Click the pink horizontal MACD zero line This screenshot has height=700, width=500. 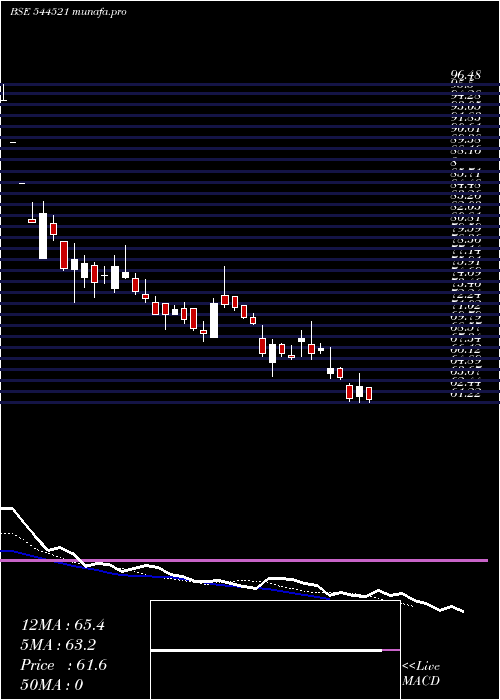click(244, 560)
